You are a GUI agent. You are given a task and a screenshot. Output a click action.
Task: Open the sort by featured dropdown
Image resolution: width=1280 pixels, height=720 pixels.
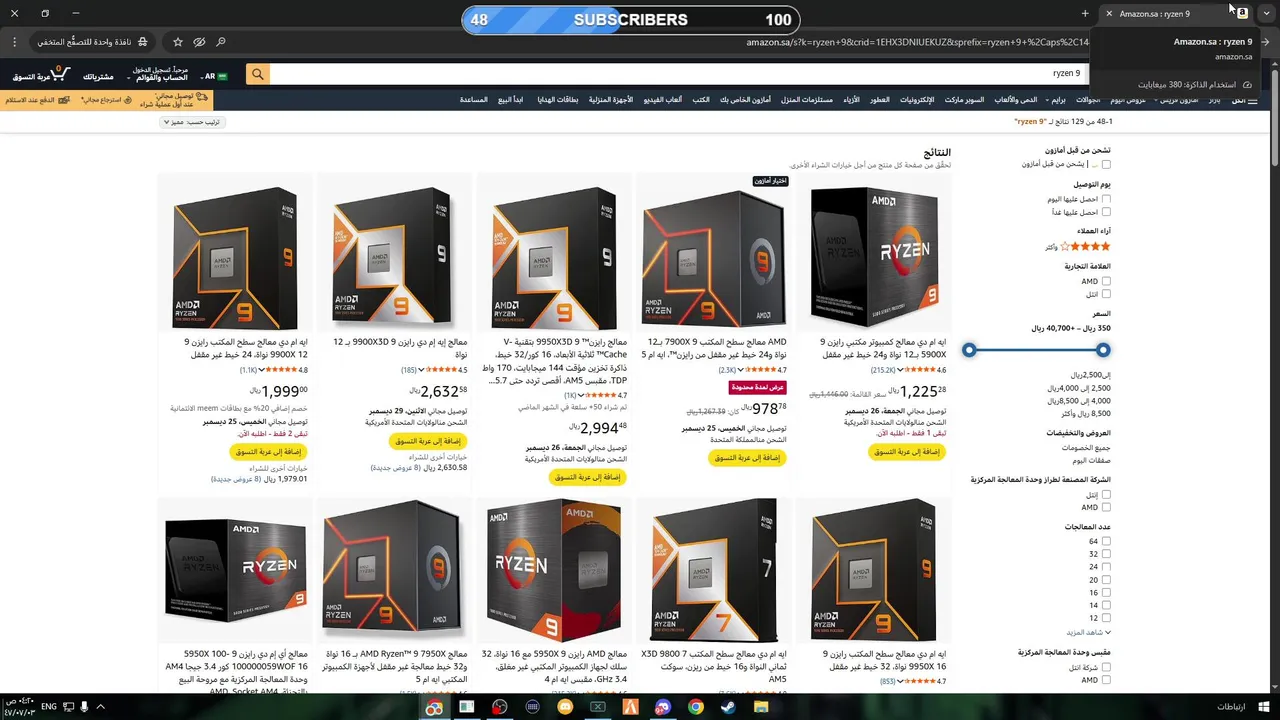[x=192, y=122]
